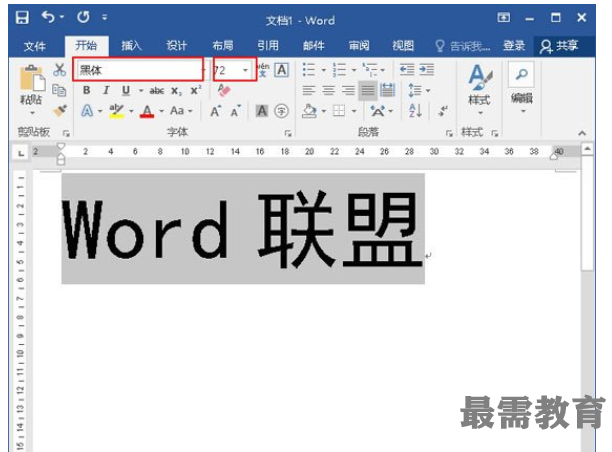Expand numbered list options arrow
612x452 pixels.
pos(354,71)
